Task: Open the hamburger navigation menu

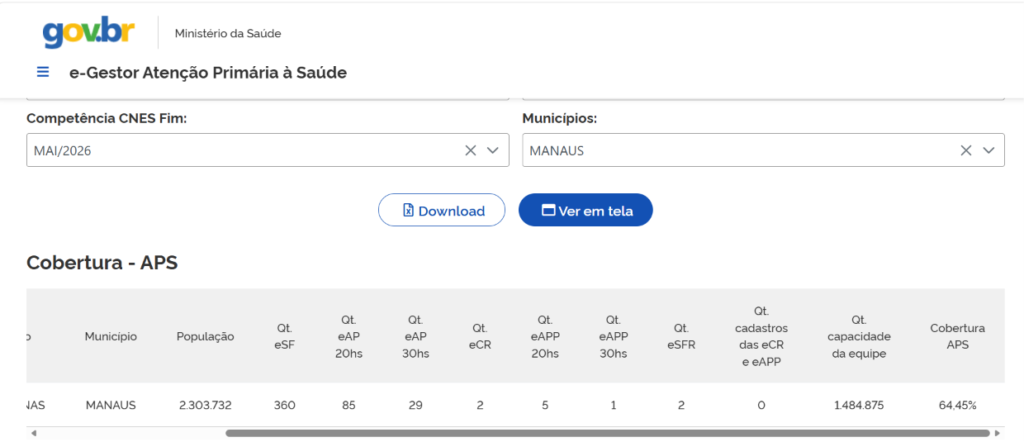Action: coord(43,72)
